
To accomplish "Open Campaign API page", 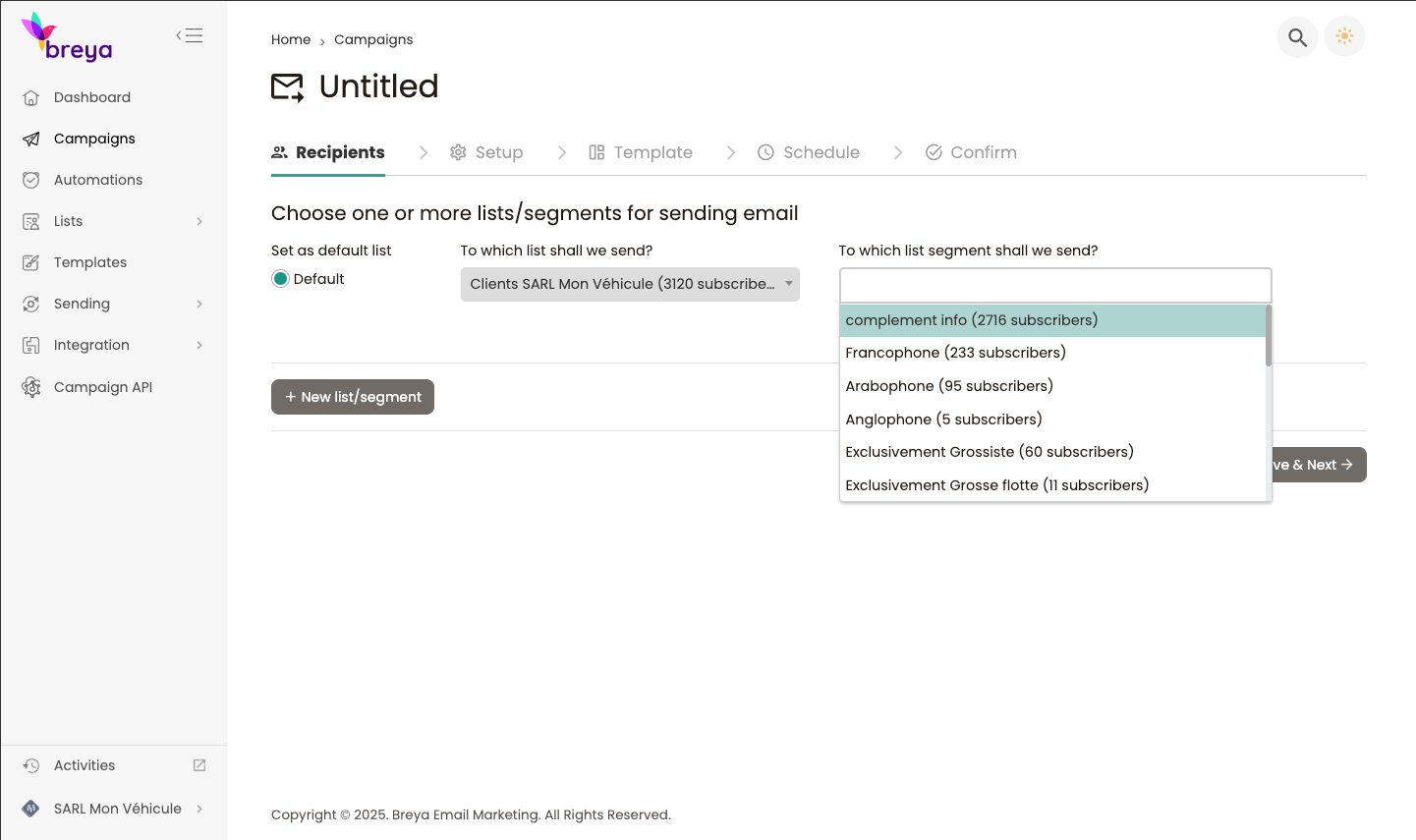I will (x=102, y=387).
